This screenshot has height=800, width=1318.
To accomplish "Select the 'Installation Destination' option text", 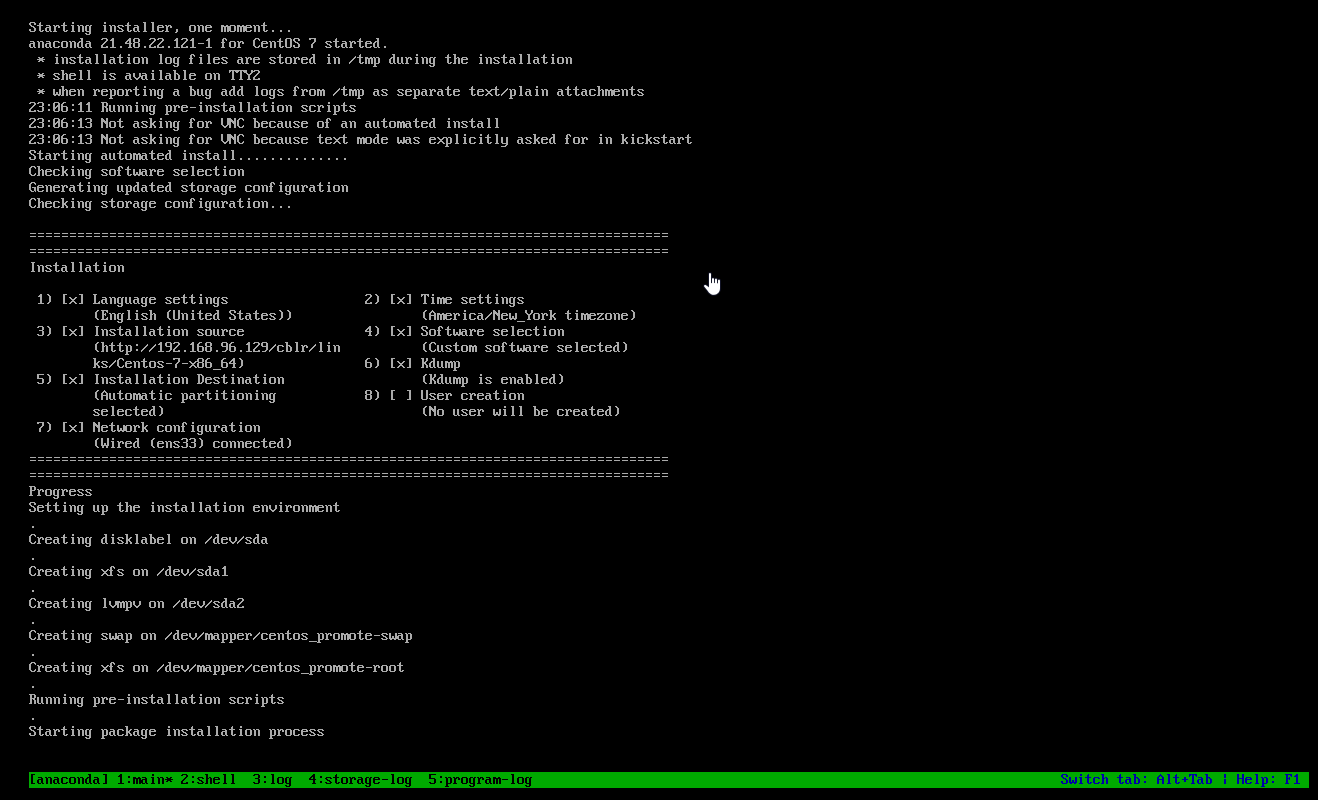I will [x=188, y=379].
